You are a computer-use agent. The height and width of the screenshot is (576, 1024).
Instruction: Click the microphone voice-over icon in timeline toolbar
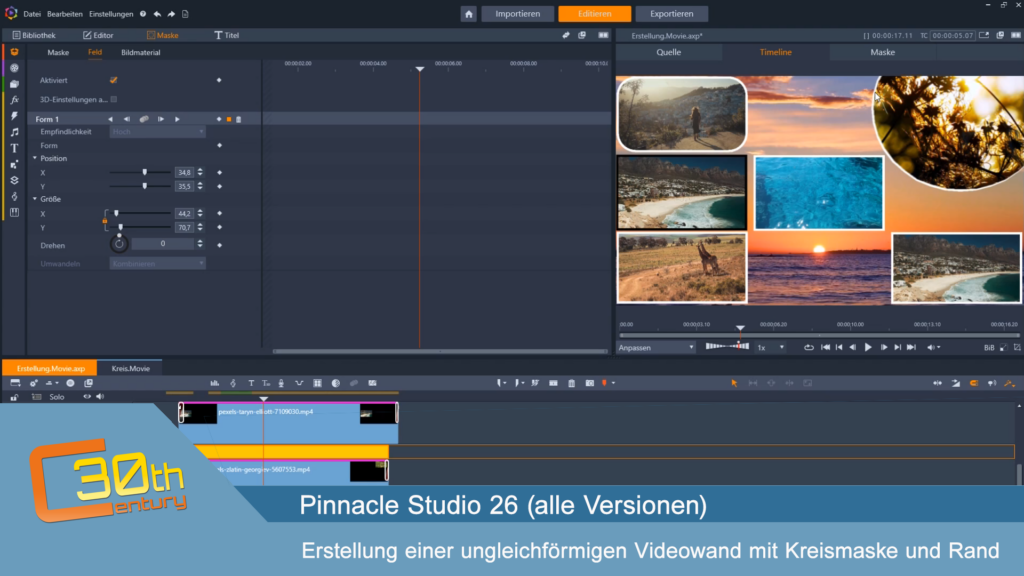point(281,383)
